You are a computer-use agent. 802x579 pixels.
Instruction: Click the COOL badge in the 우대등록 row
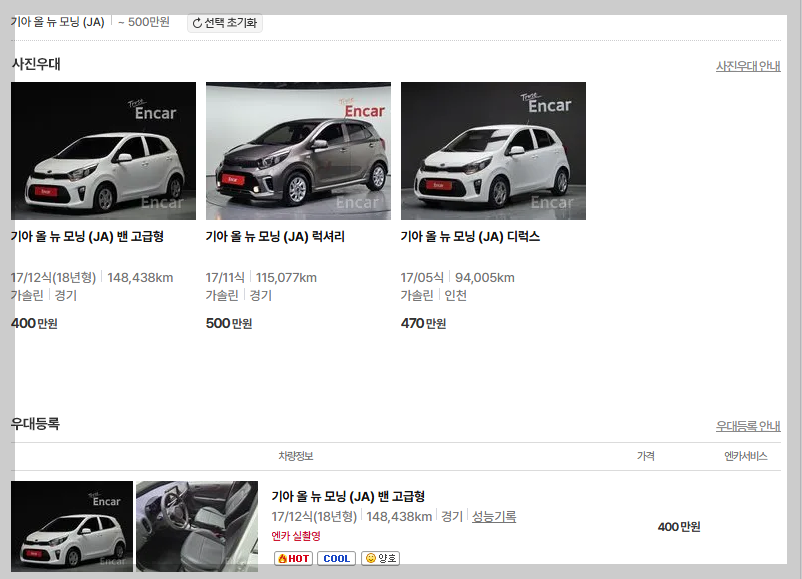click(336, 558)
